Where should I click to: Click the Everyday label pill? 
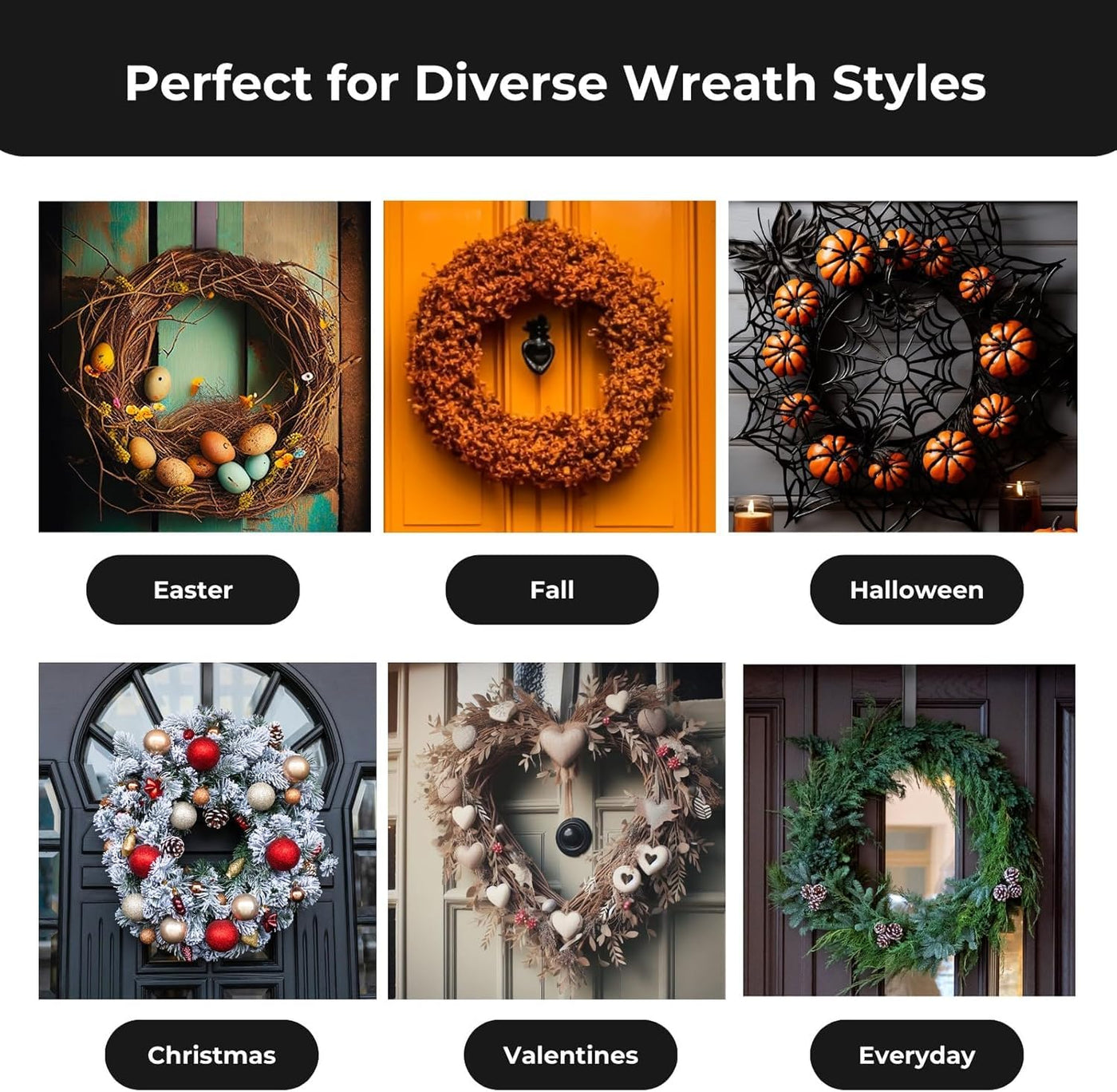click(x=916, y=1055)
